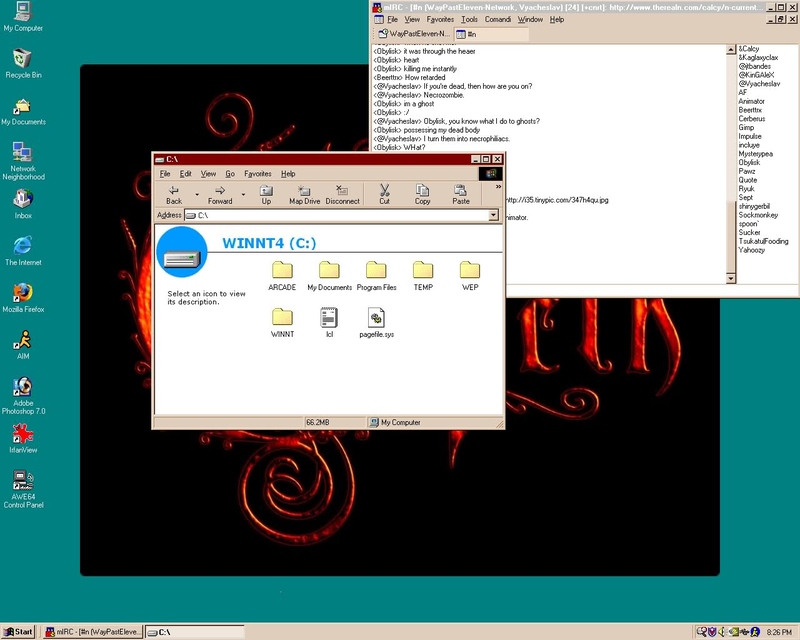
Task: Select the Inbox desktop icon
Action: 23,204
